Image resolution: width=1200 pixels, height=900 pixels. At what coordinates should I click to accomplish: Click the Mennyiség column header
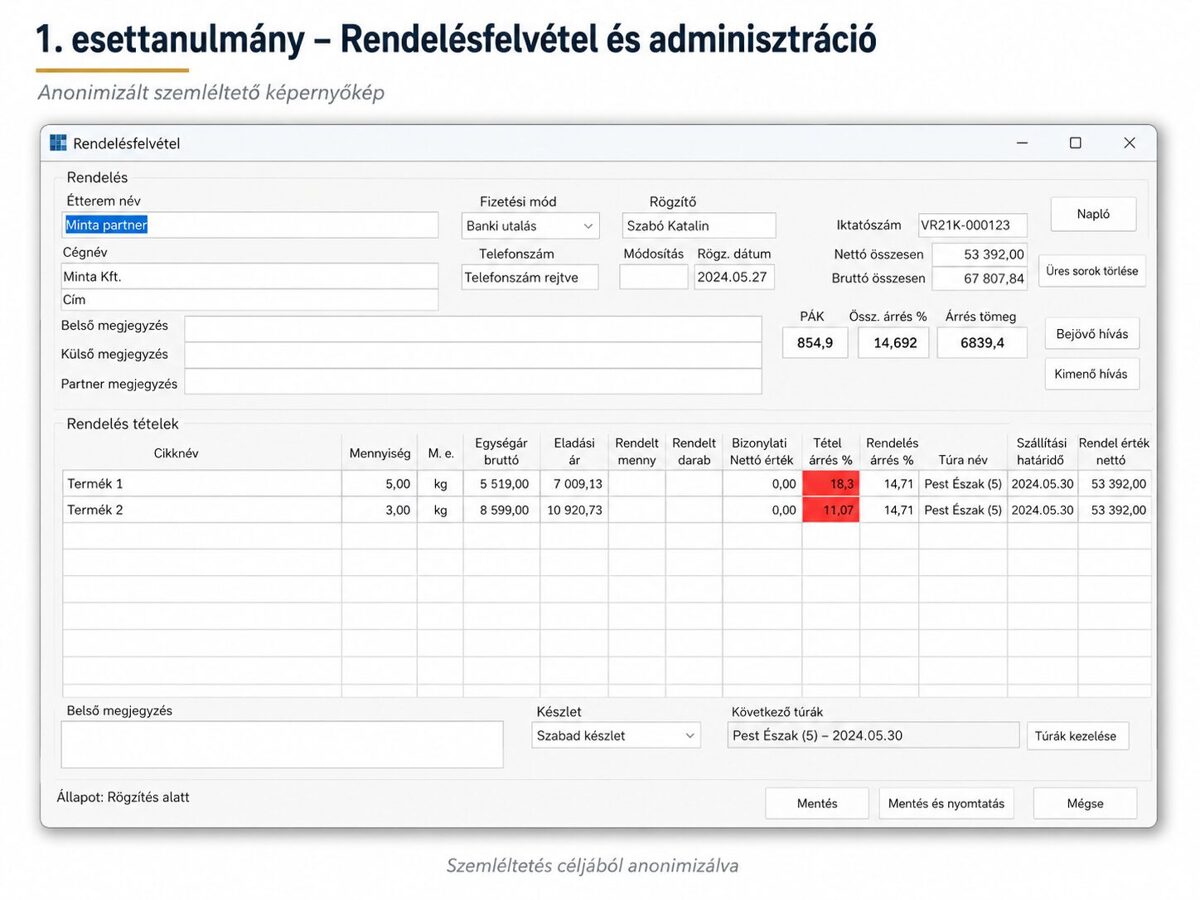click(379, 453)
